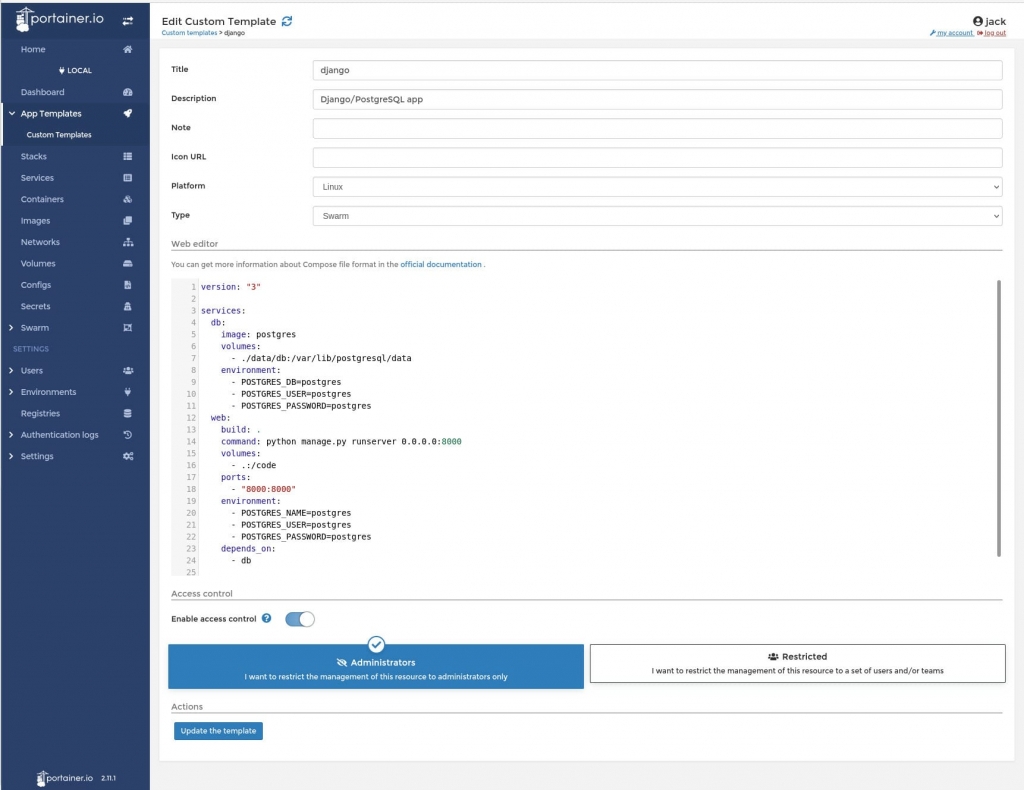The width and height of the screenshot is (1024, 790).
Task: Click the 'image: postgres' line in editor
Action: (259, 334)
